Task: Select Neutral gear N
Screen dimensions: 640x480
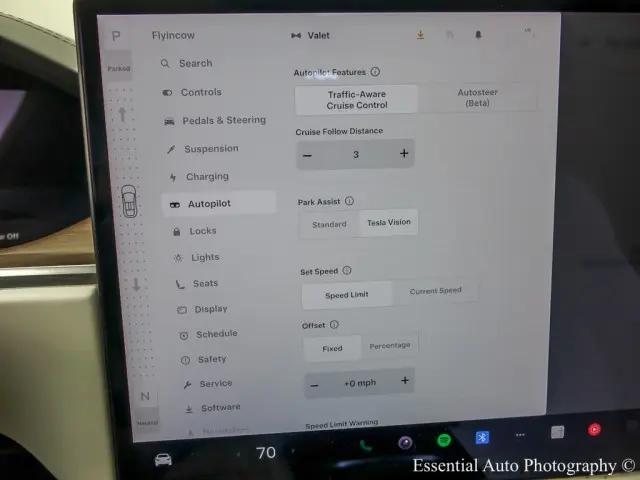Action: (x=145, y=396)
